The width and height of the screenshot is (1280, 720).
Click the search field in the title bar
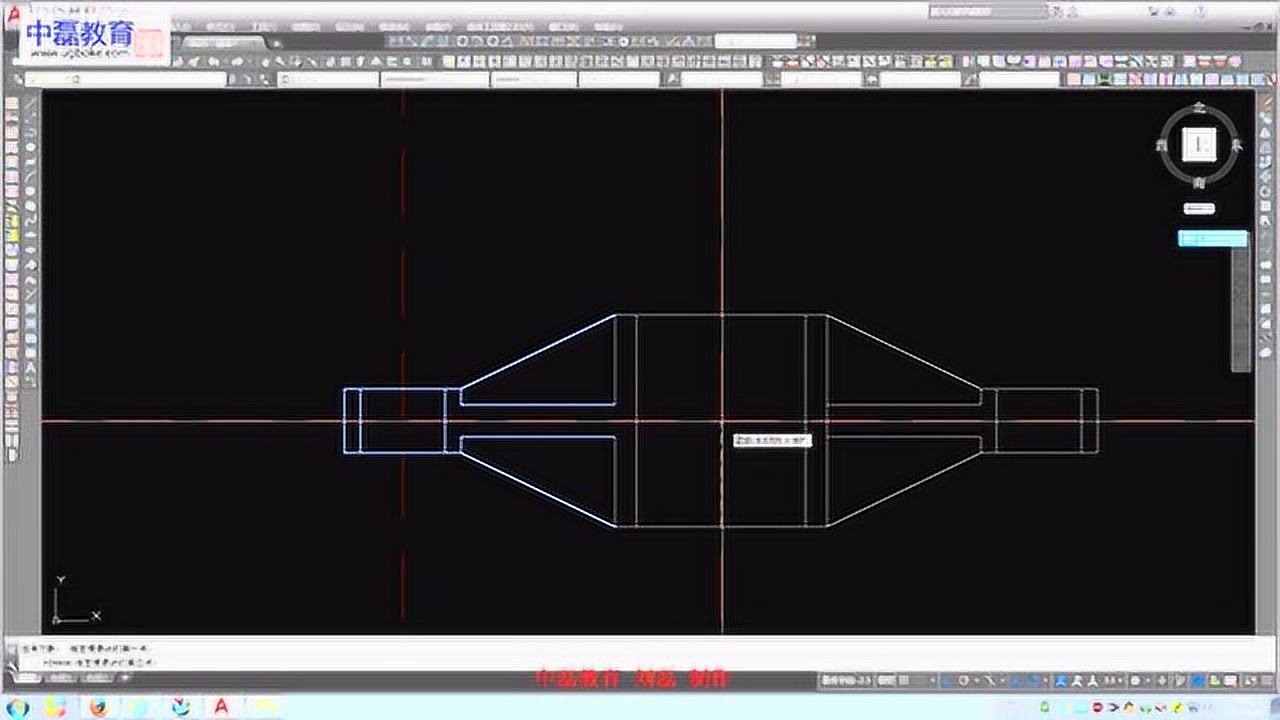[988, 12]
